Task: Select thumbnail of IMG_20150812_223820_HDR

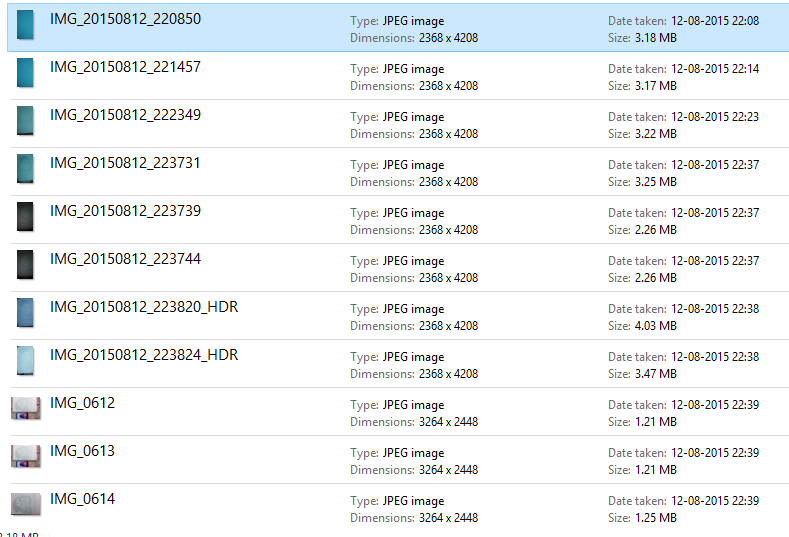Action: coord(25,313)
